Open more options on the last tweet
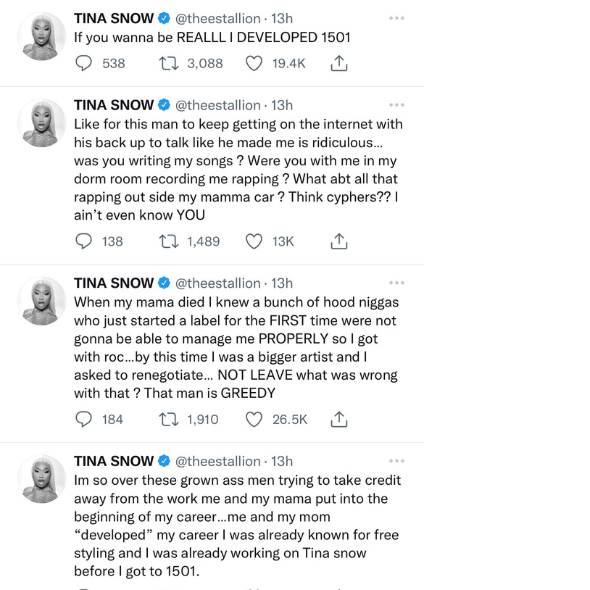Viewport: 590px width, 590px height. click(x=397, y=461)
